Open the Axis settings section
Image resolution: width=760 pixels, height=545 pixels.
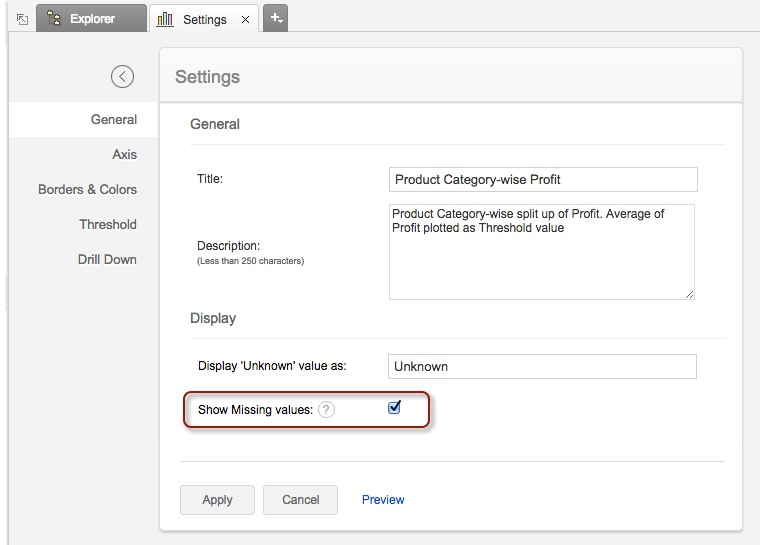[124, 154]
